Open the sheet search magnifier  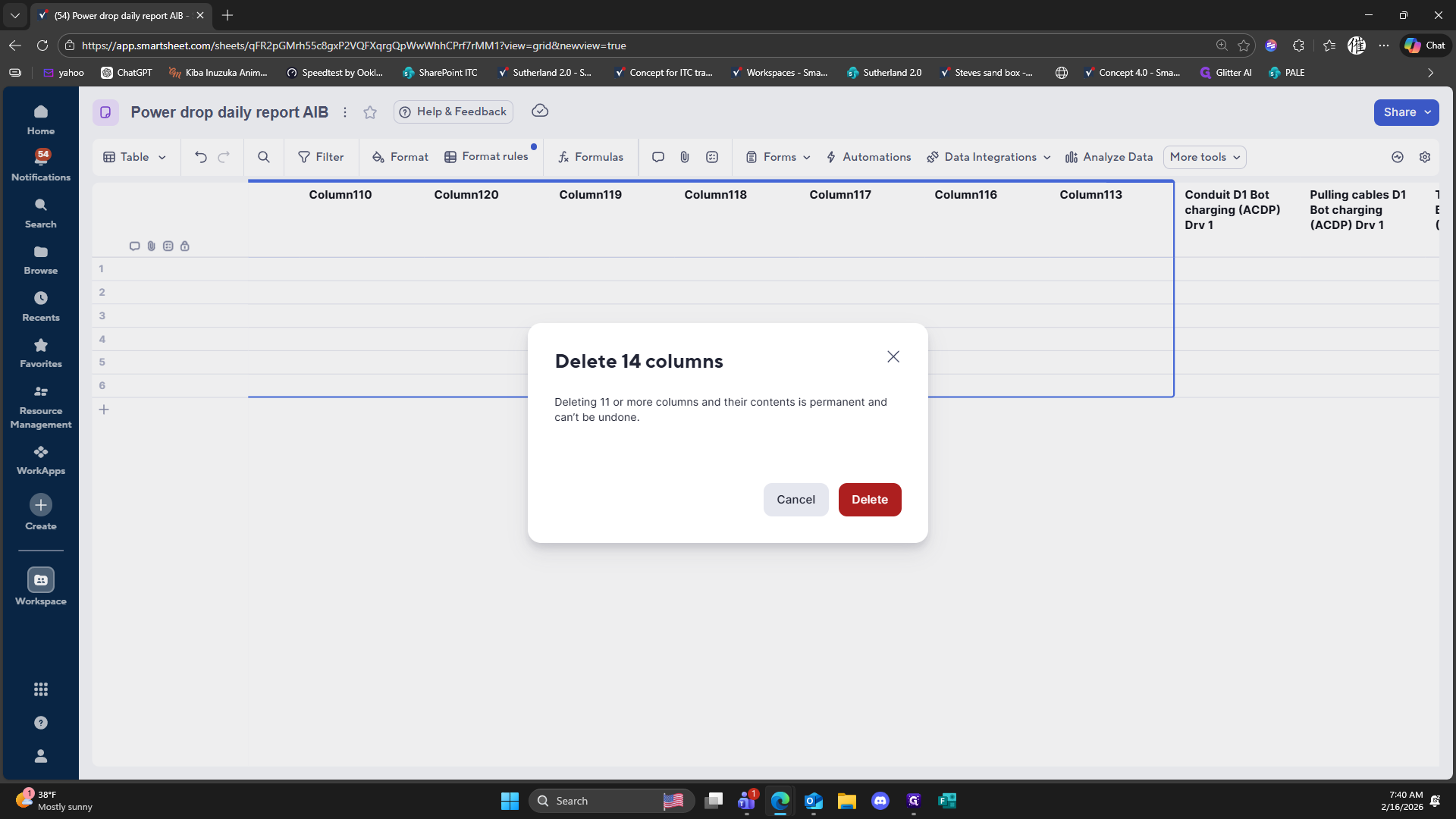click(x=264, y=157)
